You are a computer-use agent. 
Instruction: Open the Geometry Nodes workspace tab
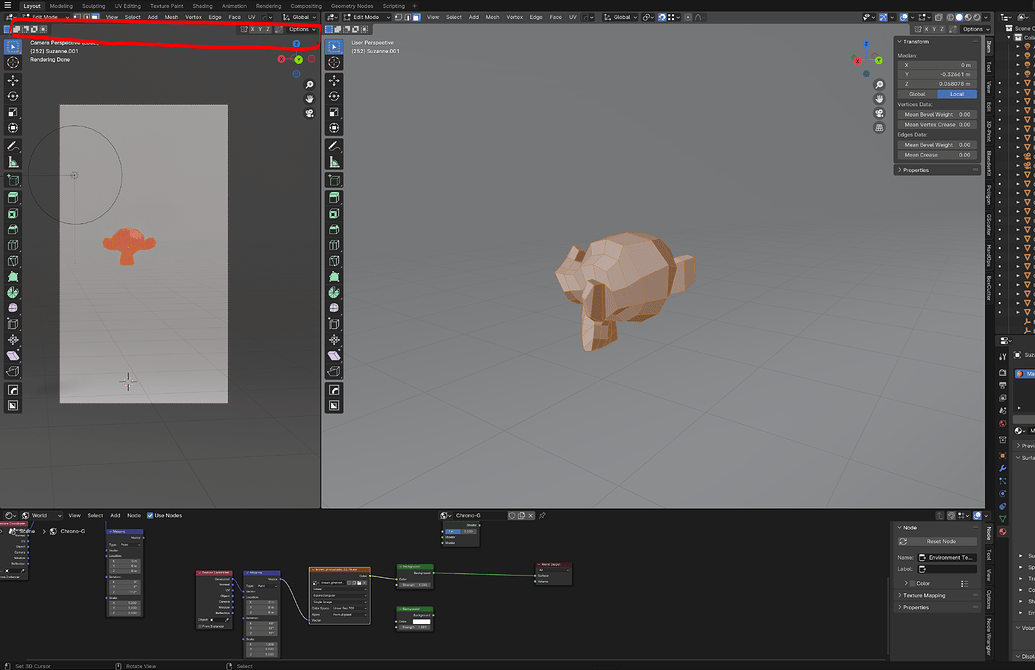click(352, 6)
